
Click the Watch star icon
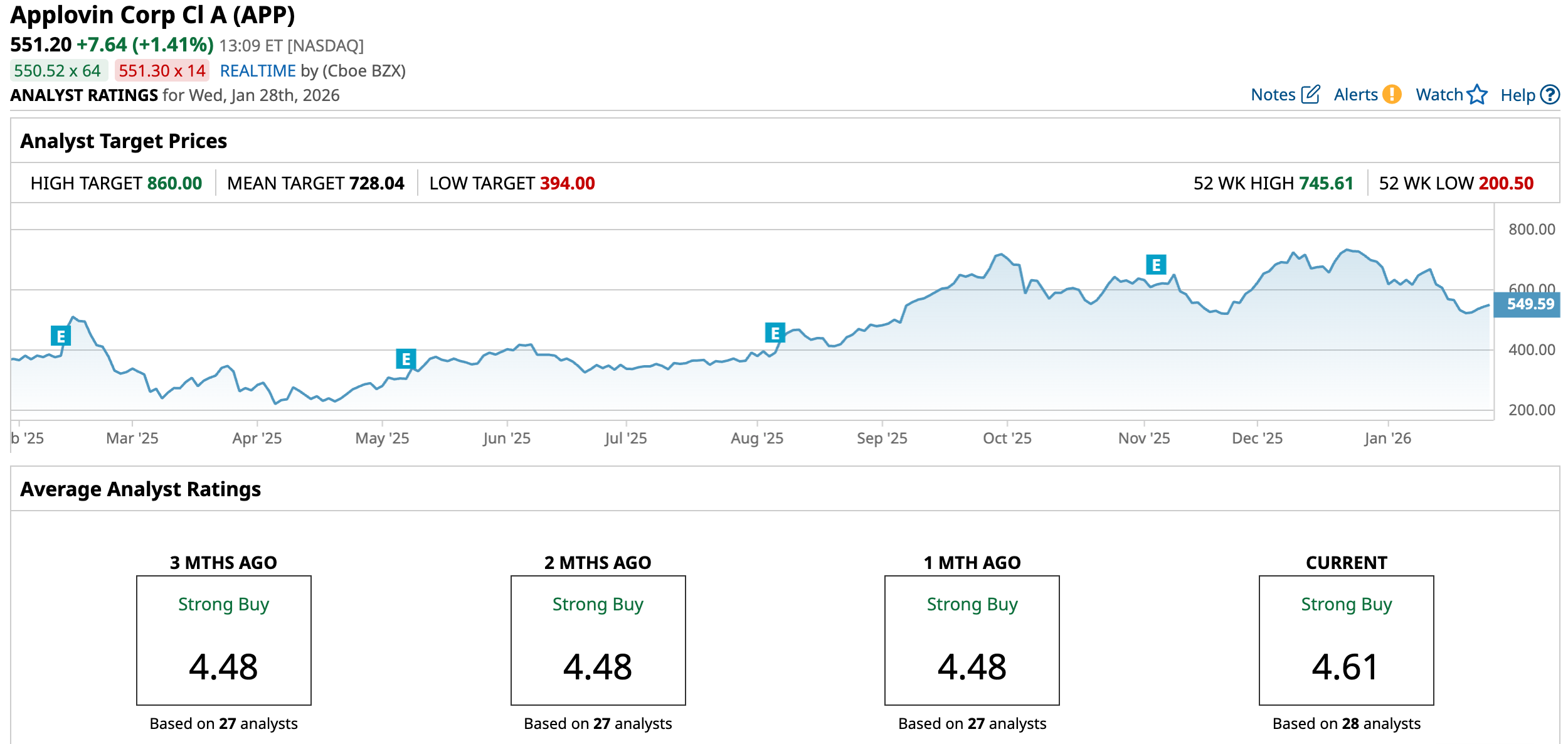point(1477,95)
